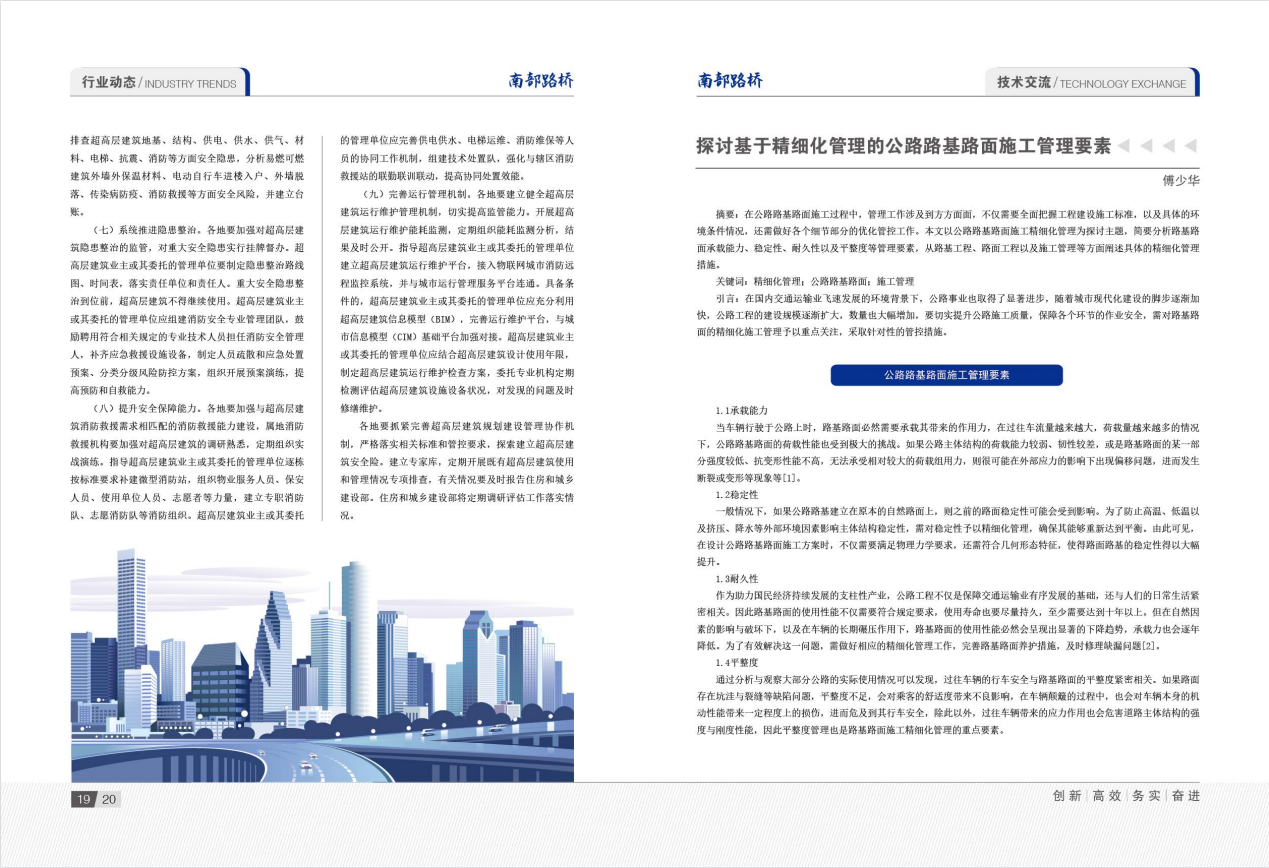Select the heading '1.2稳定性'
This screenshot has width=1269, height=868.
737,495
